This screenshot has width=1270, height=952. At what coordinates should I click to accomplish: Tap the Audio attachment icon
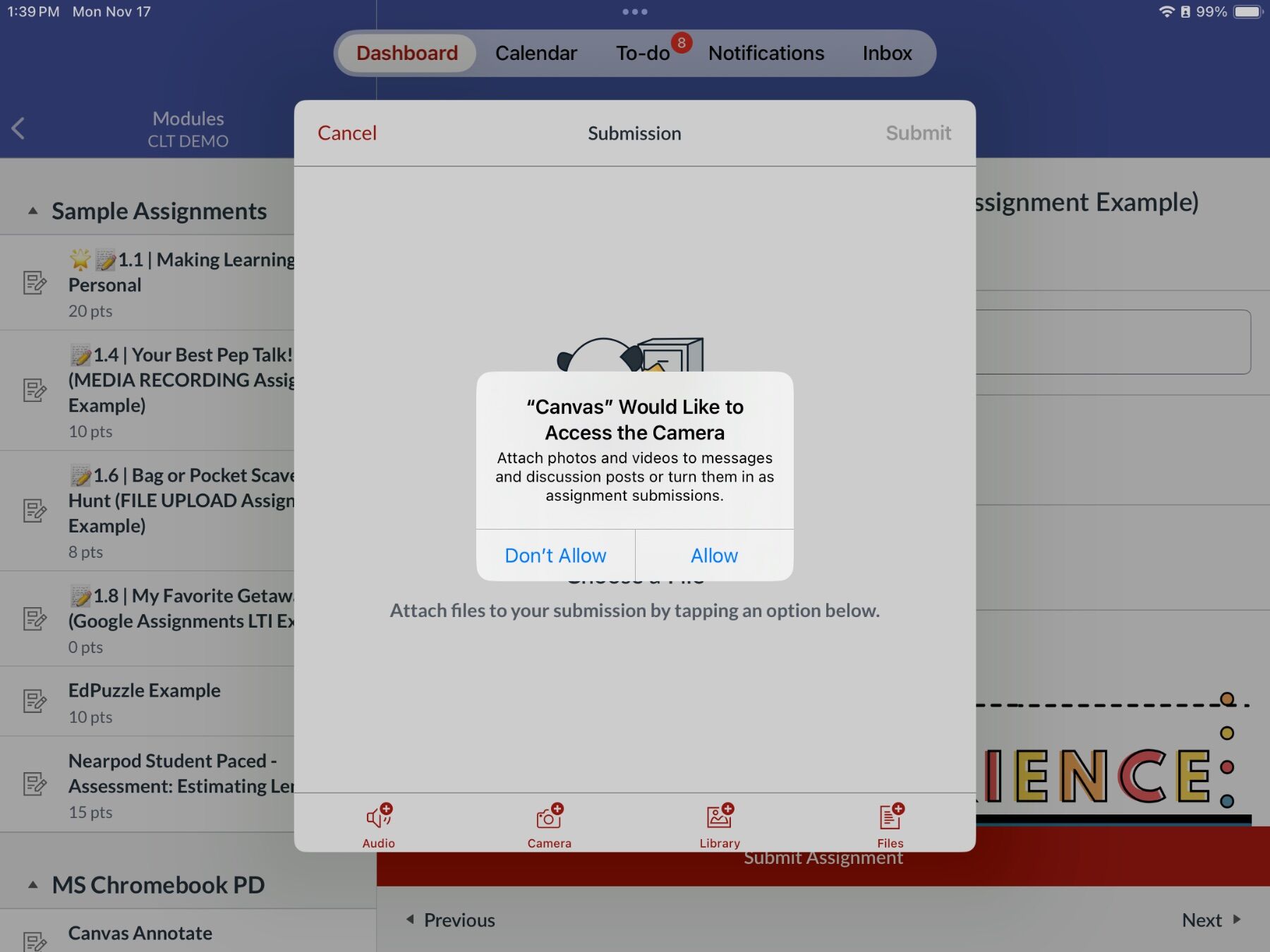(379, 824)
